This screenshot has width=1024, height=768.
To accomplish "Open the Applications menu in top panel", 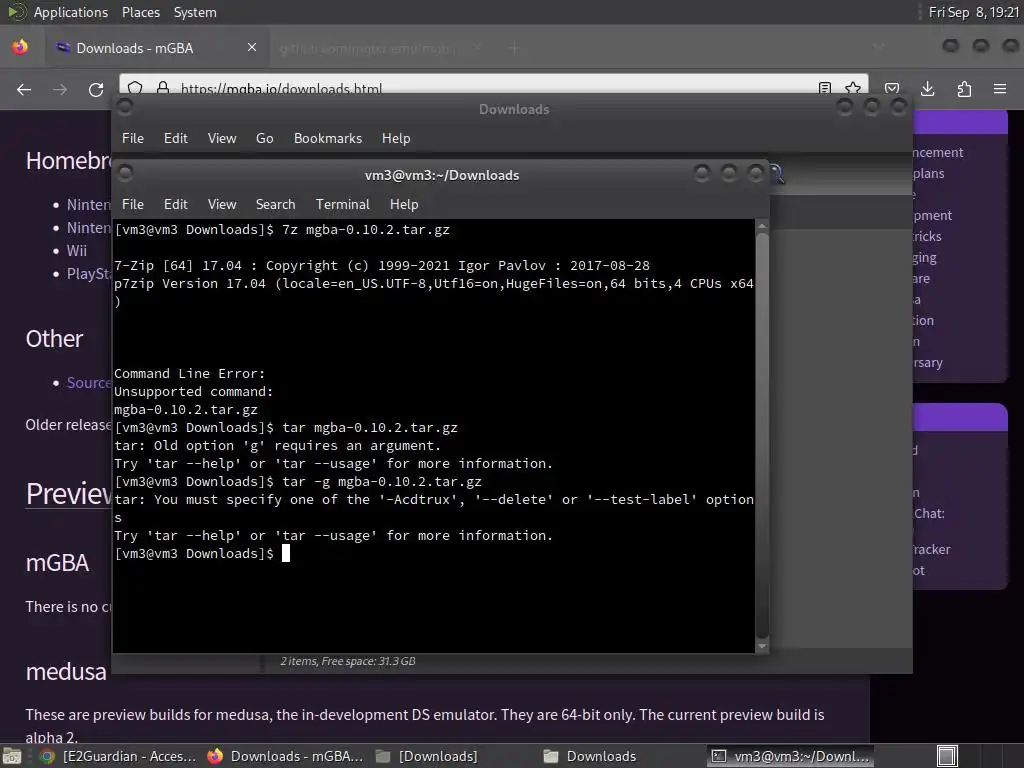I will (x=71, y=12).
